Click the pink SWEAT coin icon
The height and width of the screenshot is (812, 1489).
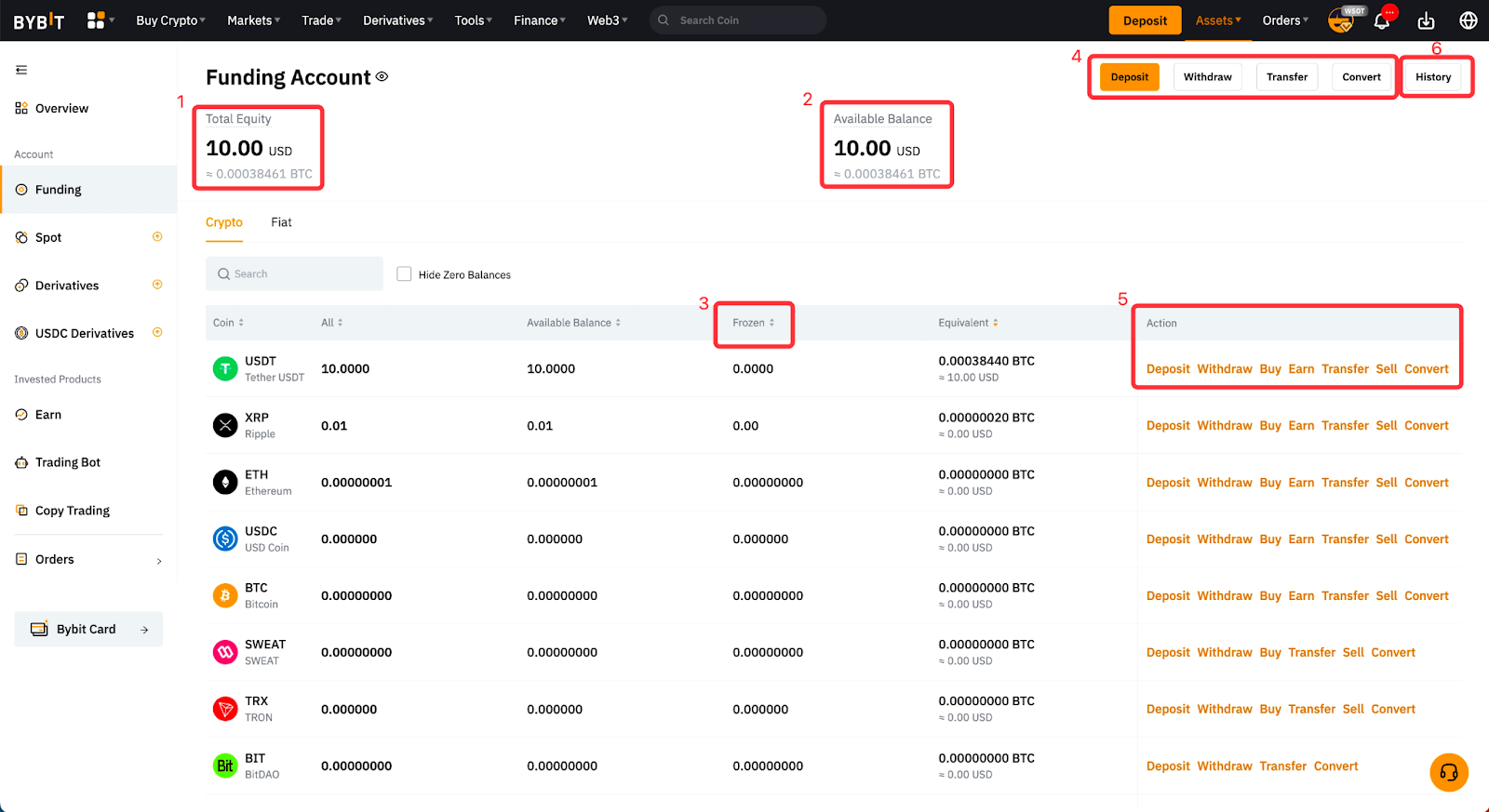coord(225,653)
